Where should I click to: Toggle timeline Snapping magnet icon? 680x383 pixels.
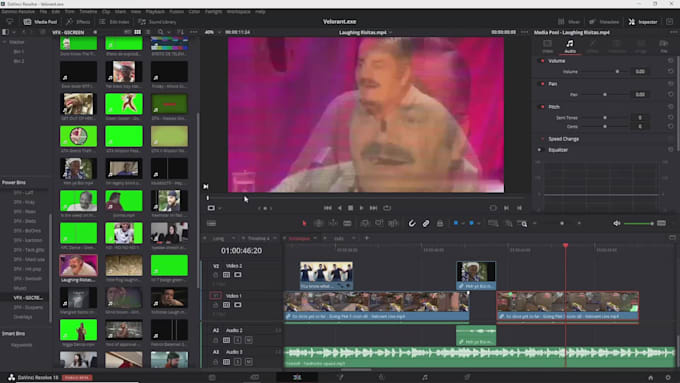click(412, 223)
